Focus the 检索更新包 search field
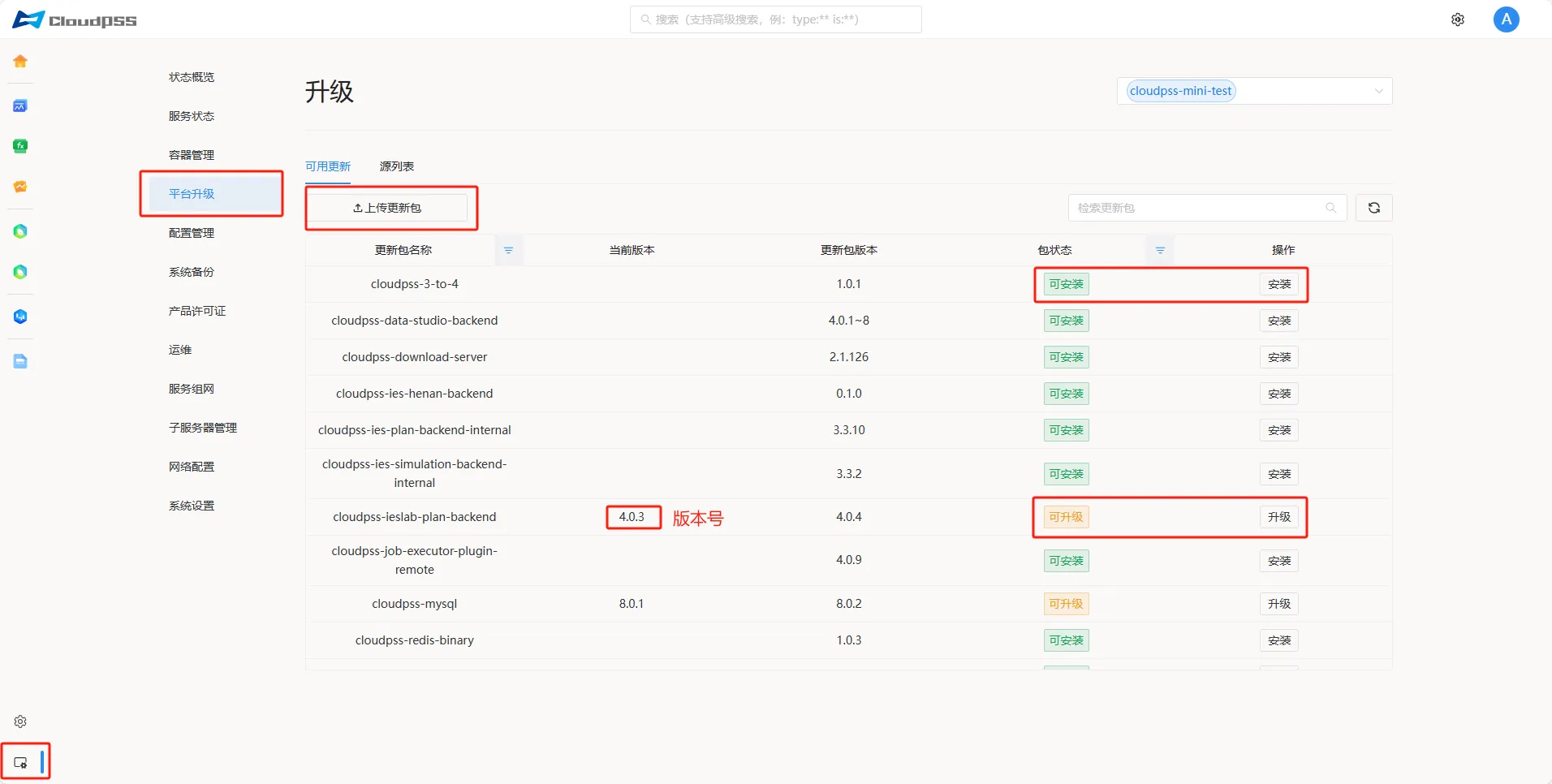Image resolution: width=1552 pixels, height=784 pixels. 1208,208
